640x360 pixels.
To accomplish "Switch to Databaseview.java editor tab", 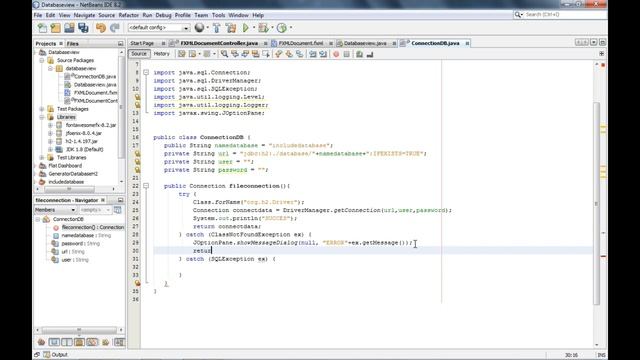I will pyautogui.click(x=365, y=43).
